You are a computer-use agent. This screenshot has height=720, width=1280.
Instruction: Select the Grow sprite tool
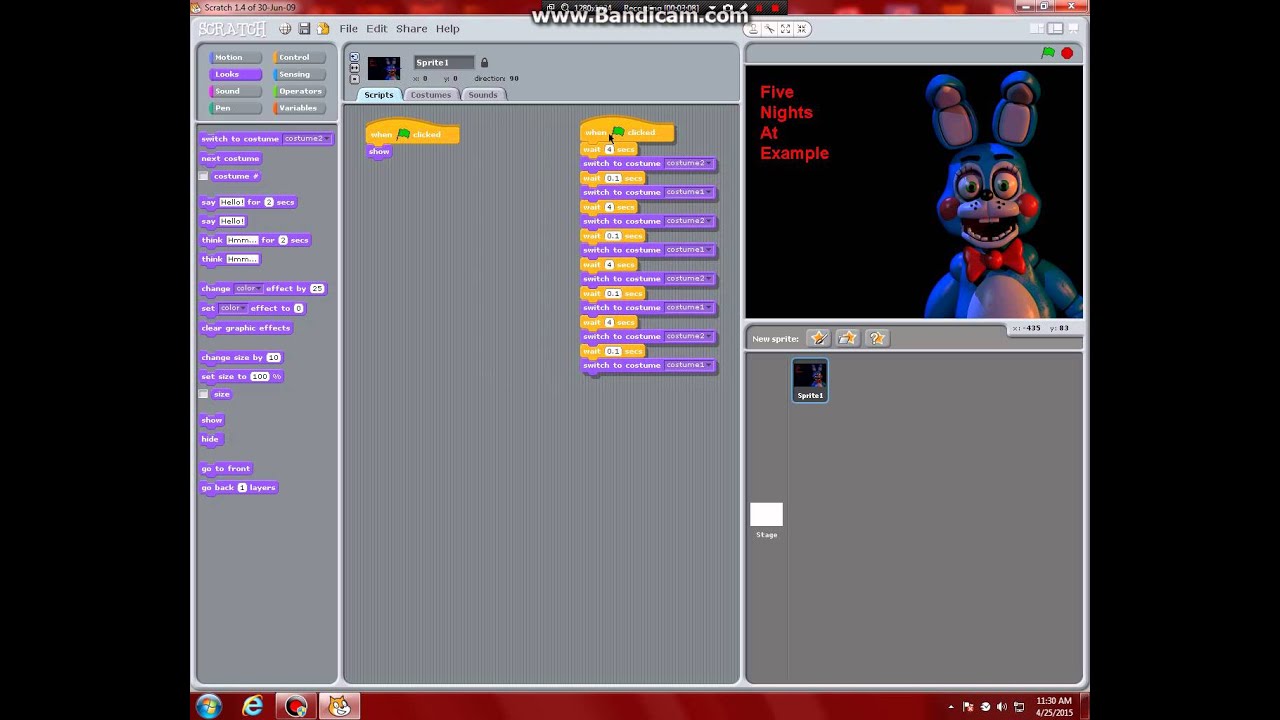point(785,29)
